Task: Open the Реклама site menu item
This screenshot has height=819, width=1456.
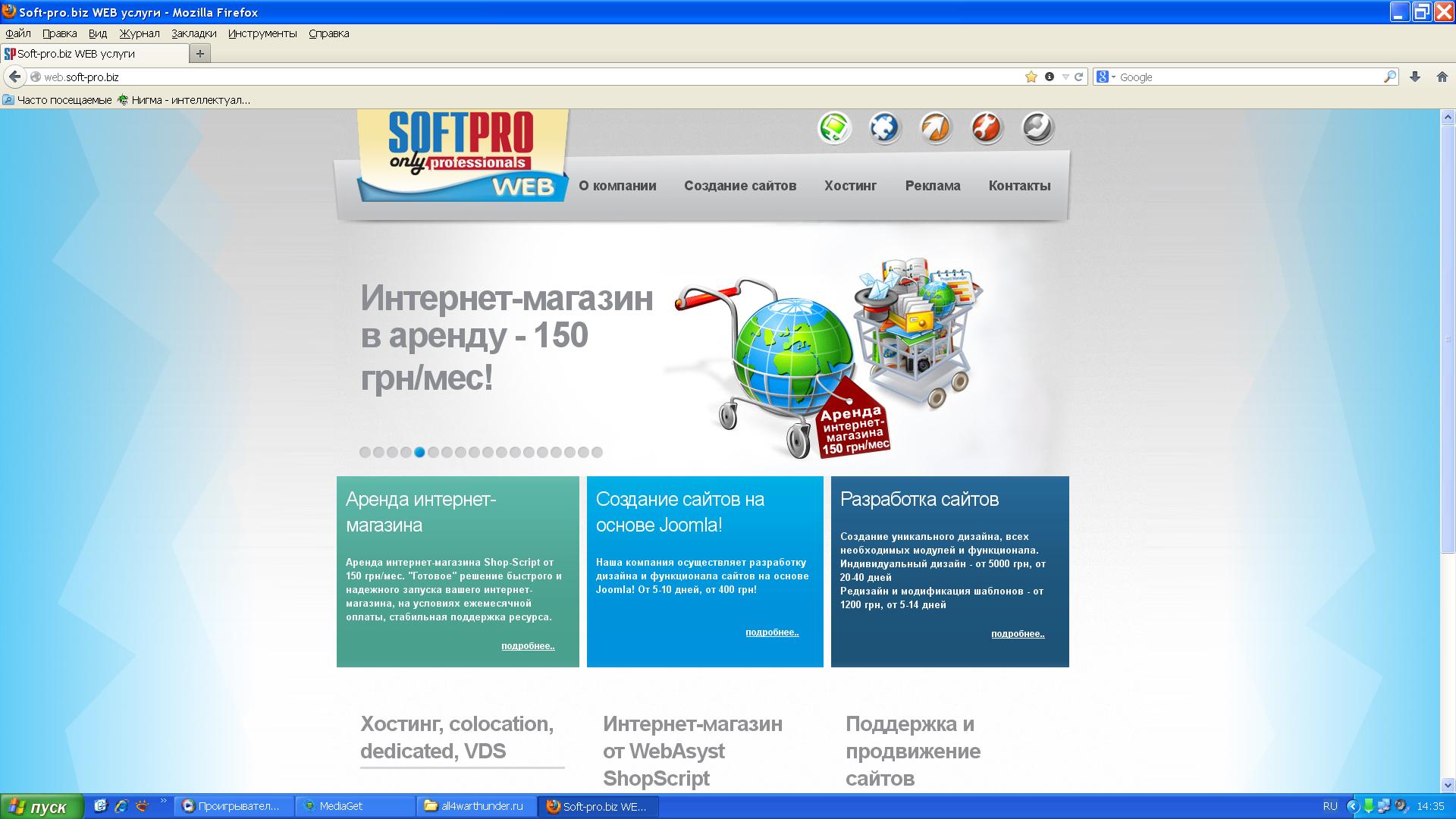Action: coord(933,186)
